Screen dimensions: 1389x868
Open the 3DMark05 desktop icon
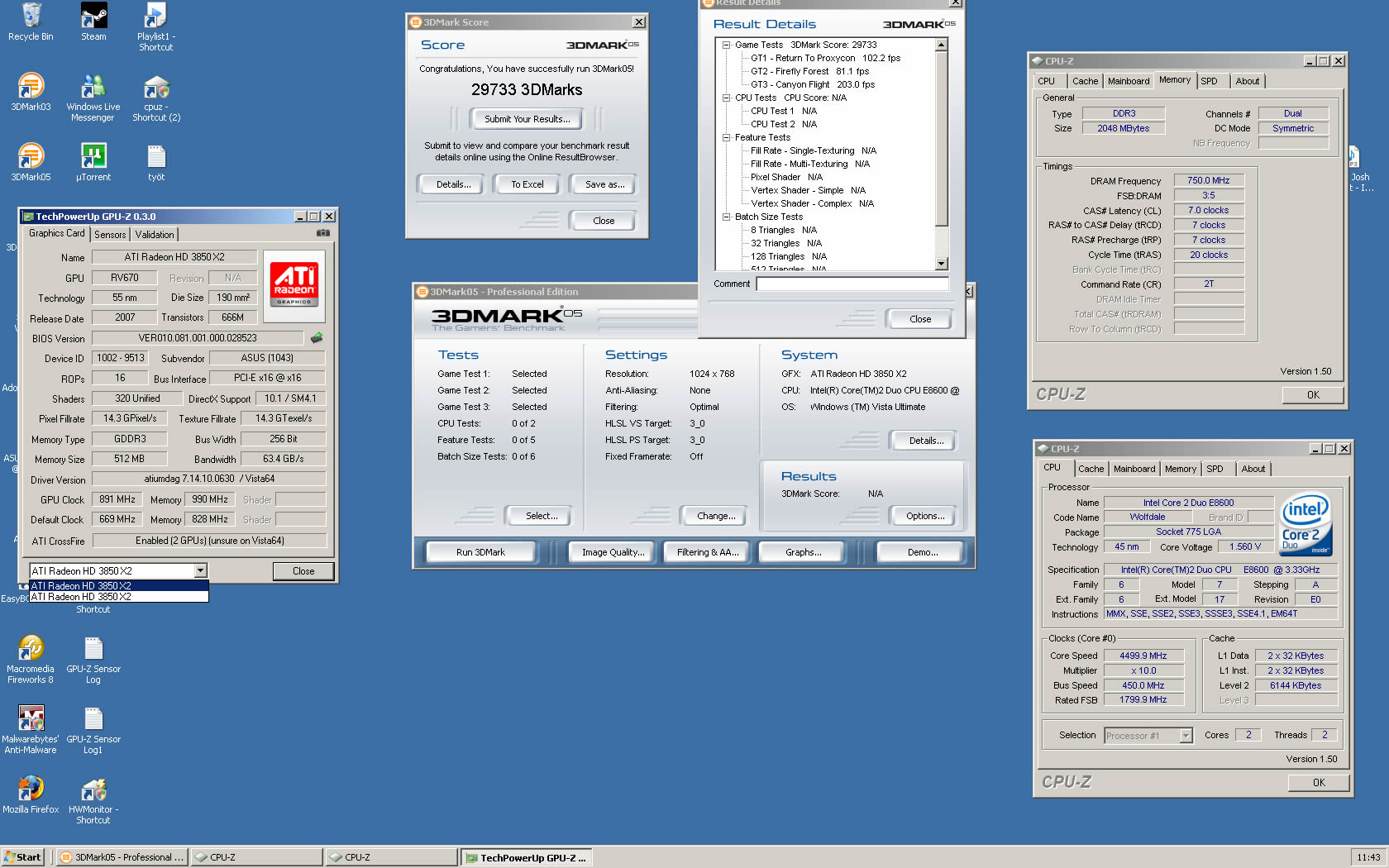pos(31,162)
